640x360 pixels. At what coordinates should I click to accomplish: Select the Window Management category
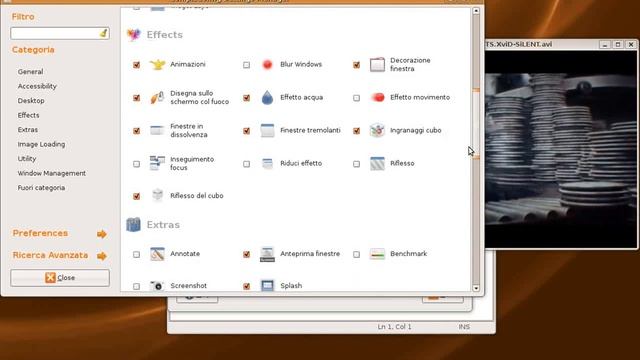click(x=52, y=173)
